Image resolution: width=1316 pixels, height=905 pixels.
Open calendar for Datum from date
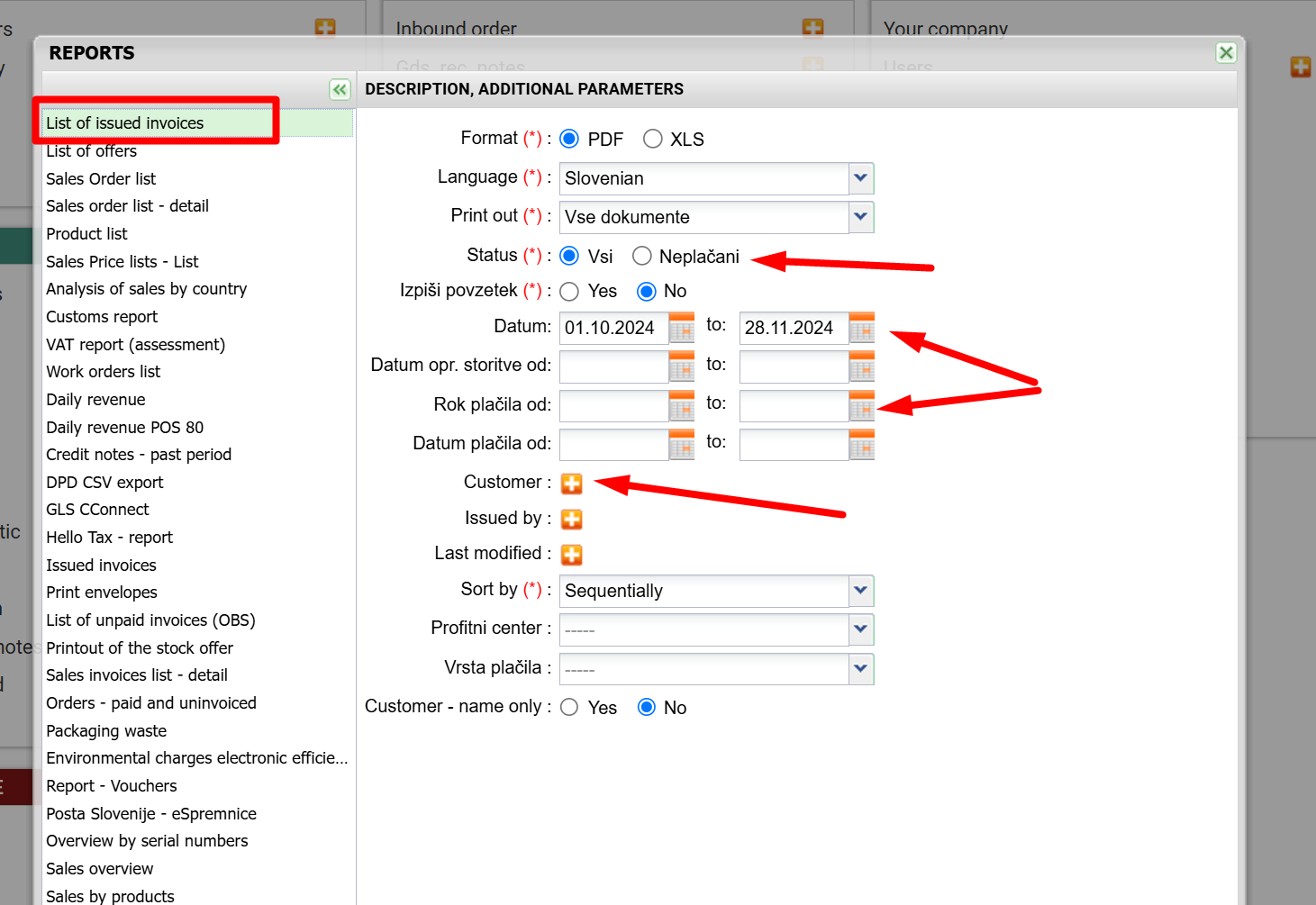coord(682,328)
